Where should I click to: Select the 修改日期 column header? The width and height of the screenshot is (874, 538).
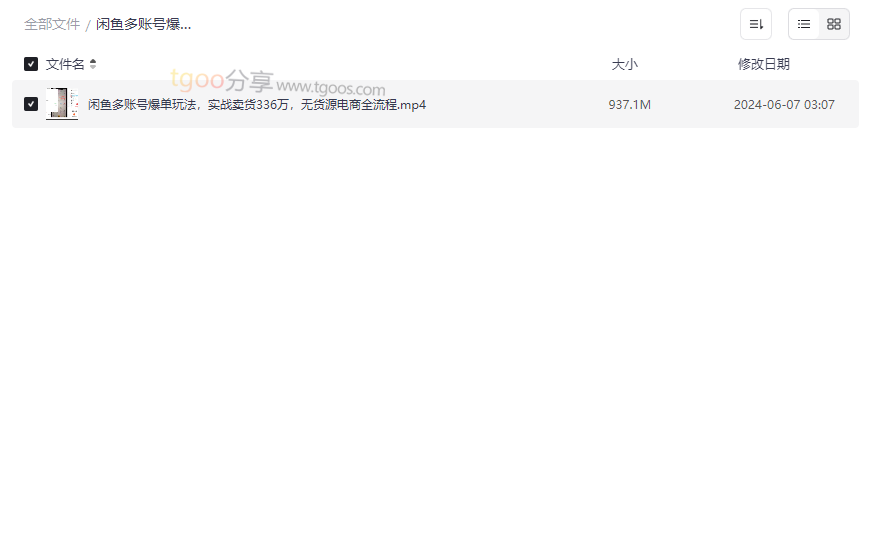764,64
